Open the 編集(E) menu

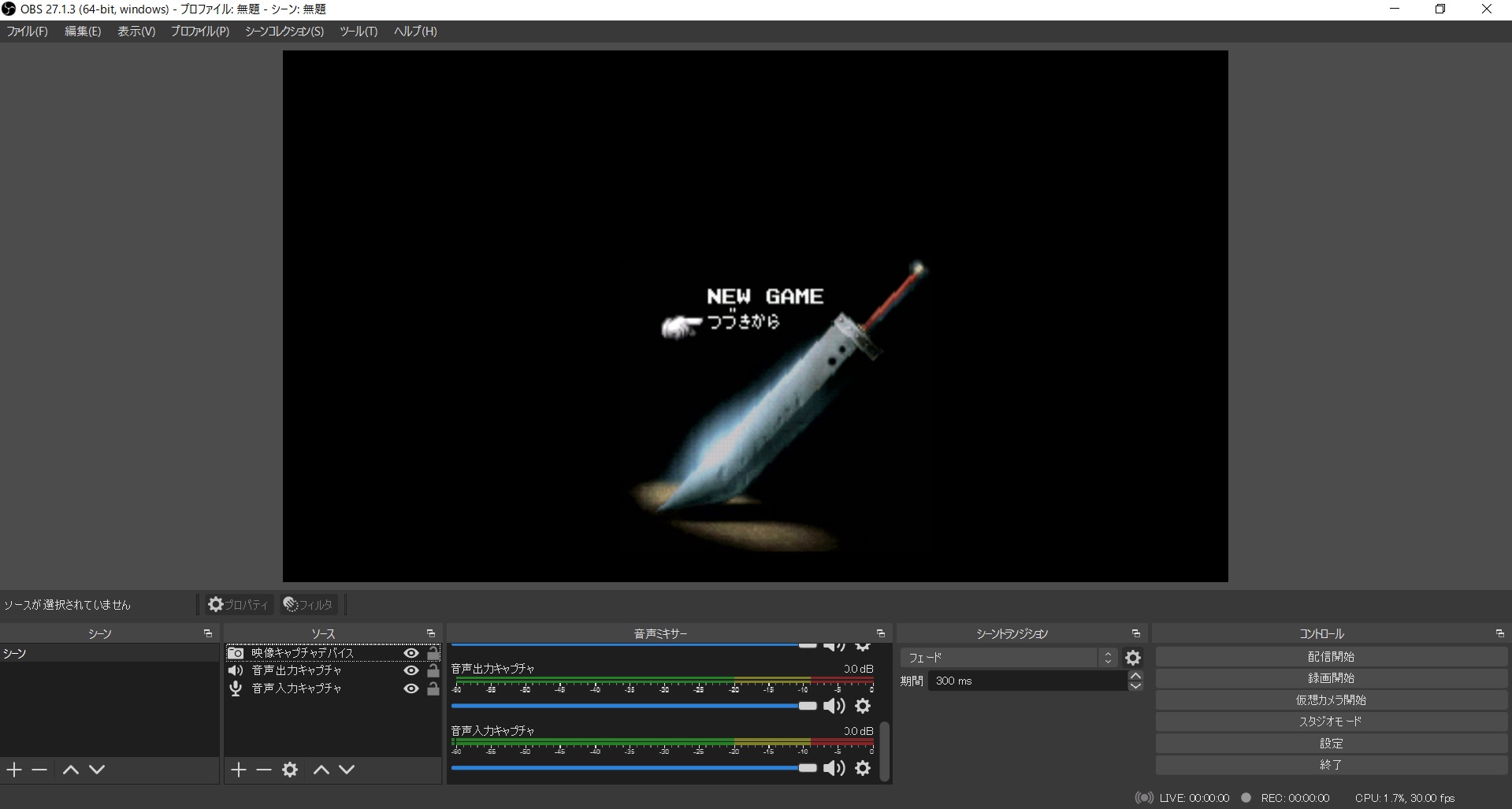coord(83,32)
